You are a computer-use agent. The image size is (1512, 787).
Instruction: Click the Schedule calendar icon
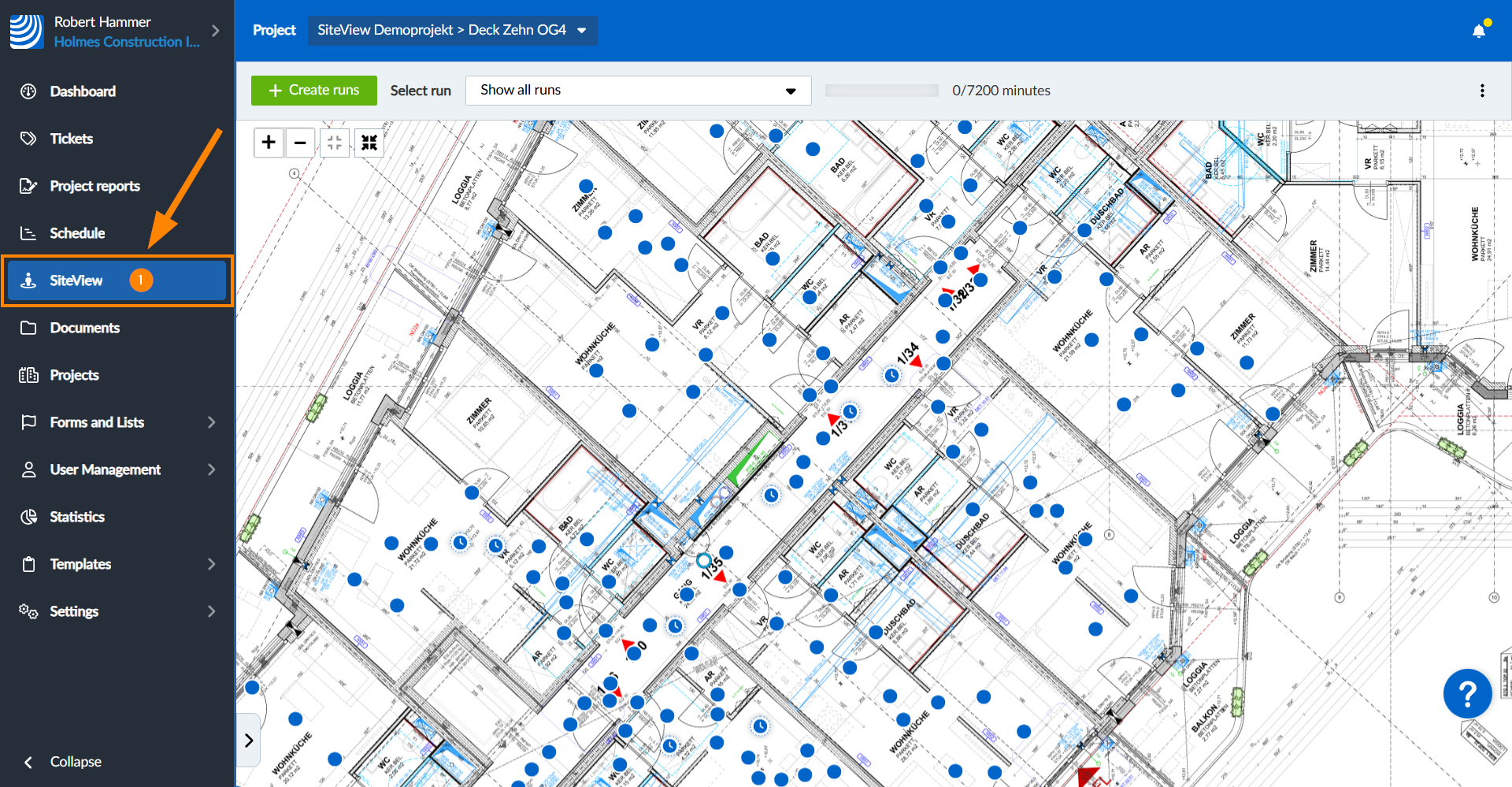point(28,232)
